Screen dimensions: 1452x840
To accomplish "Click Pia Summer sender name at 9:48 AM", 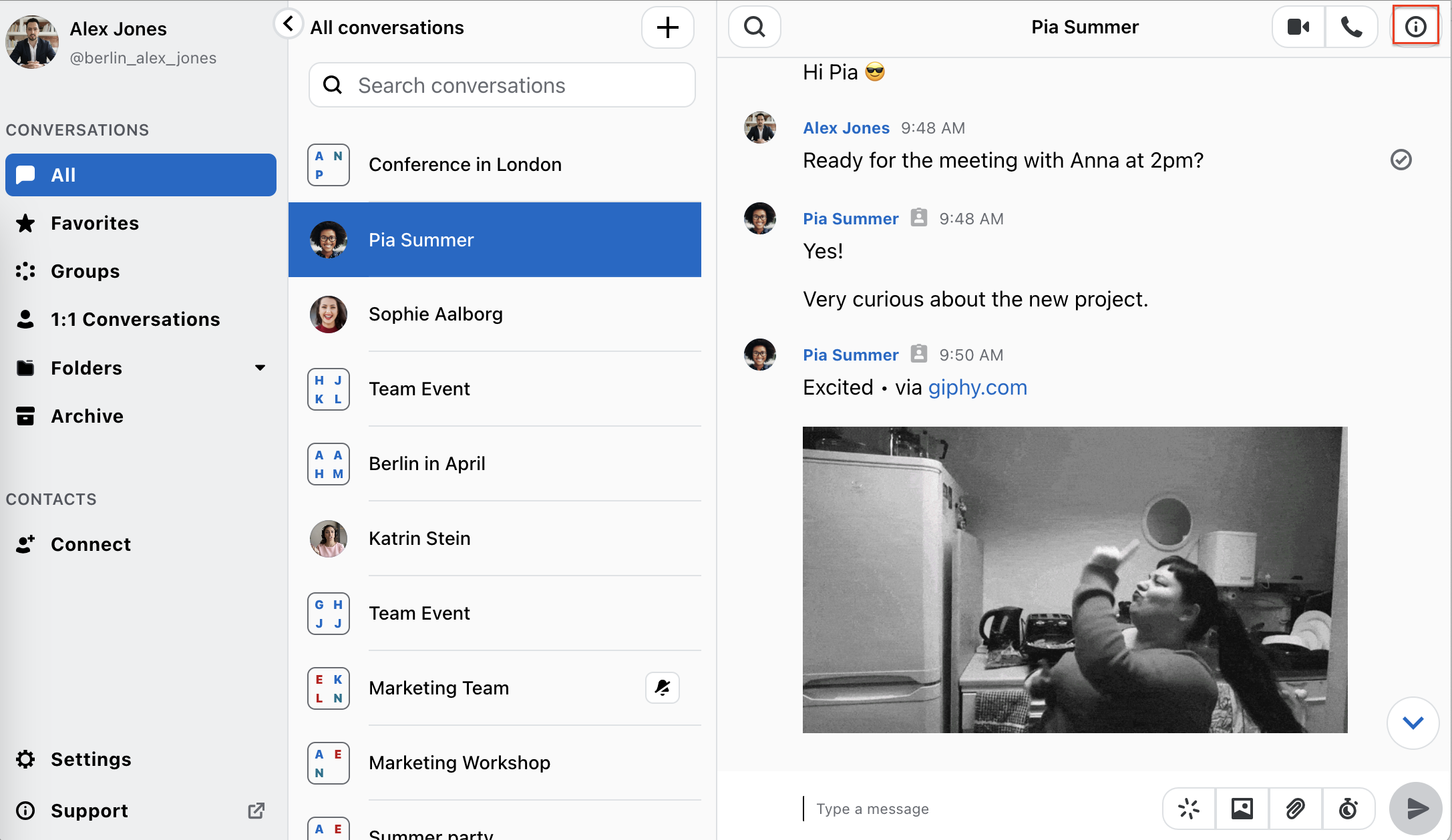I will point(850,218).
